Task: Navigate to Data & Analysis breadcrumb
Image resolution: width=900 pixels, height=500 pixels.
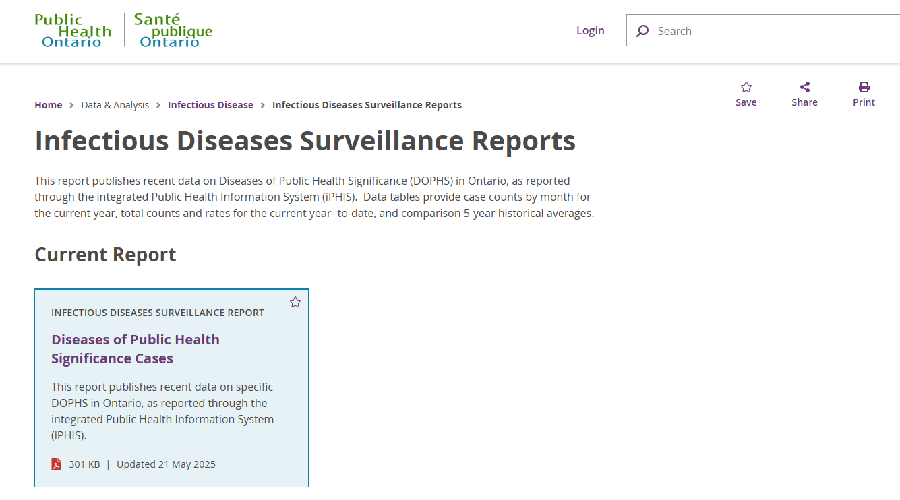Action: click(x=115, y=105)
